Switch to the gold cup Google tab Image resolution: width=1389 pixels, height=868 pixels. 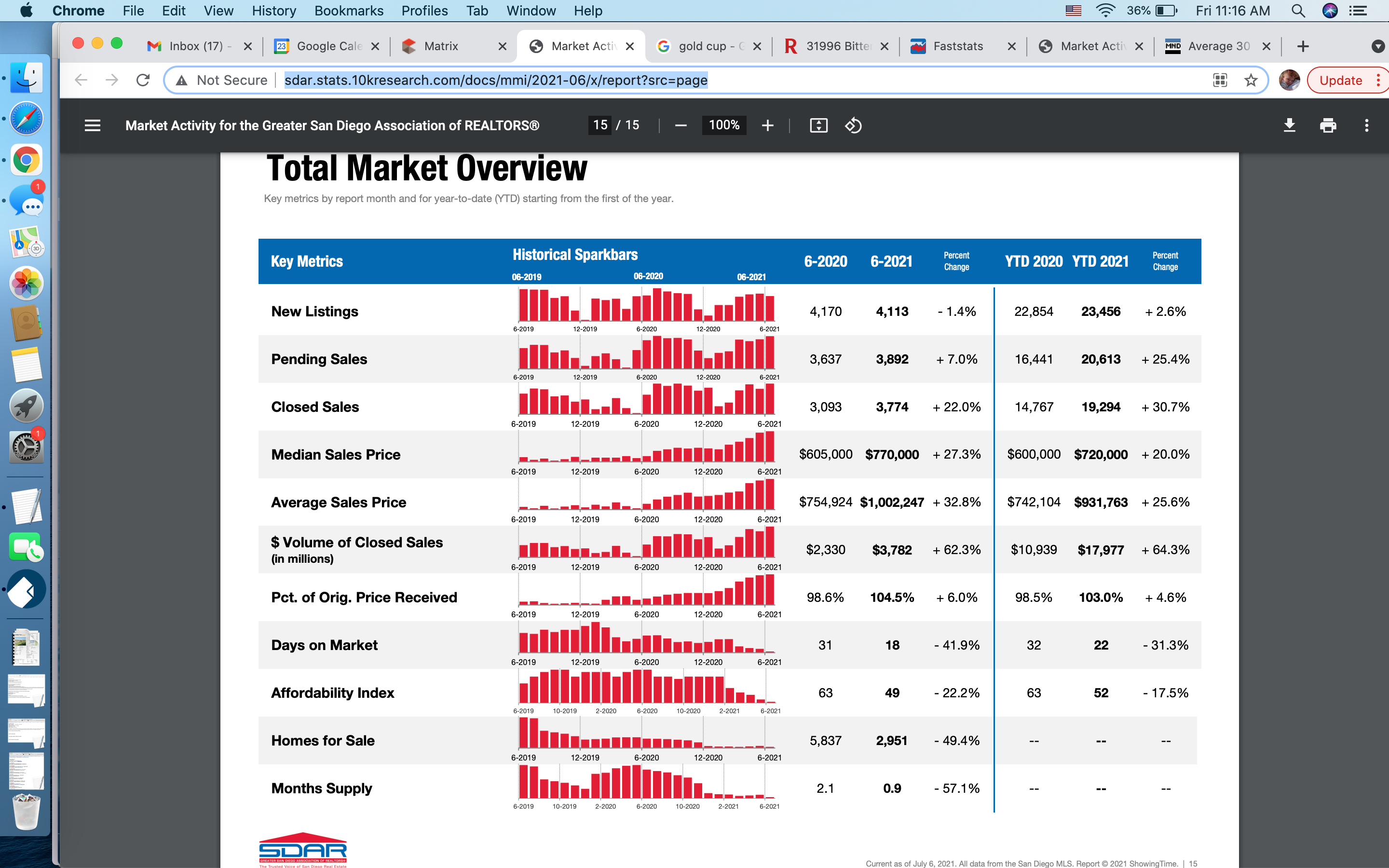pyautogui.click(x=708, y=46)
